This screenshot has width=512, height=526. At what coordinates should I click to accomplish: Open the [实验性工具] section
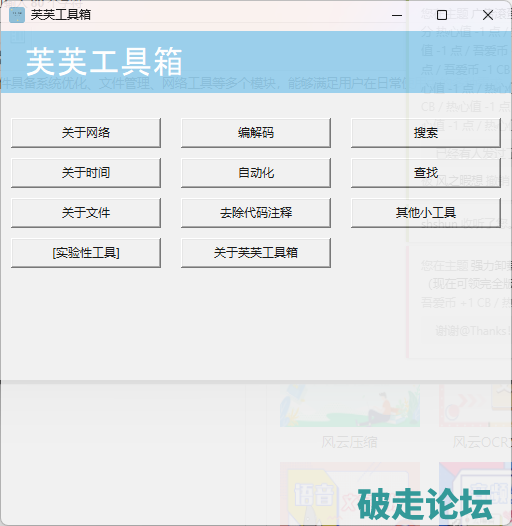[86, 253]
